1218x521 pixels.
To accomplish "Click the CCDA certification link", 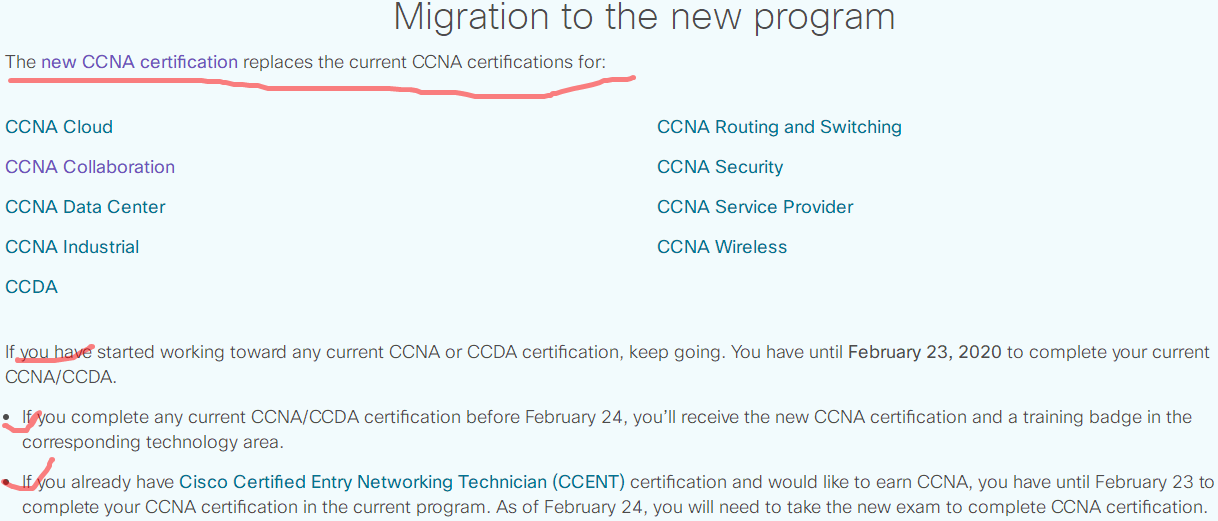I will [32, 287].
